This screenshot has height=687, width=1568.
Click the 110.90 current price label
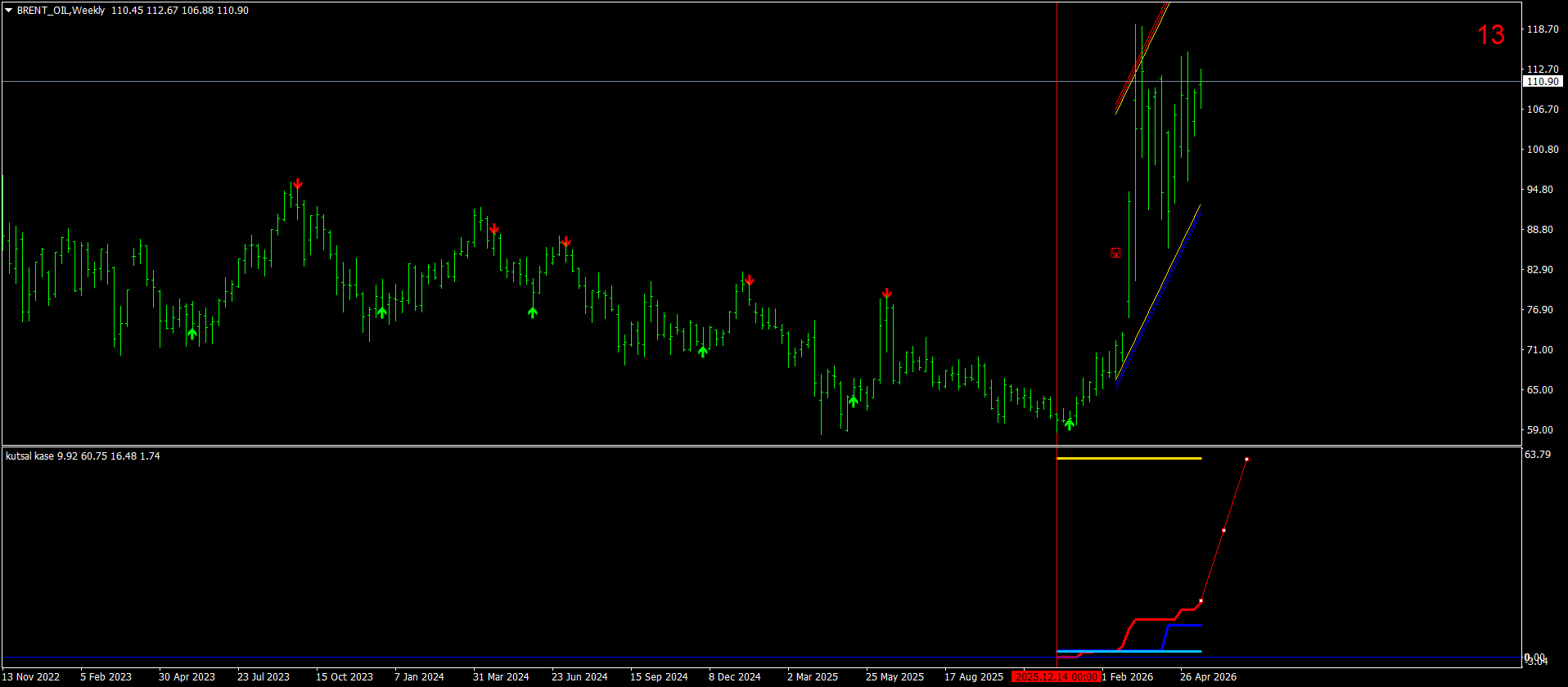(1543, 82)
